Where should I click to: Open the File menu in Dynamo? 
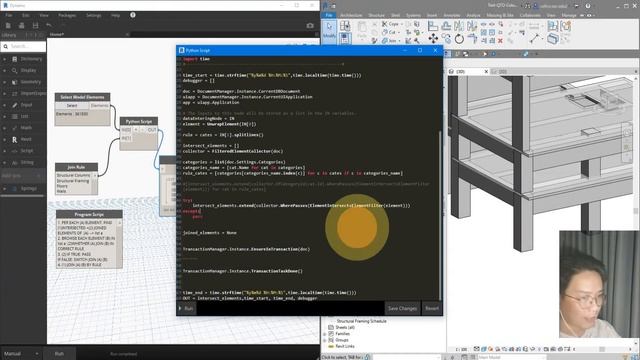(9, 15)
